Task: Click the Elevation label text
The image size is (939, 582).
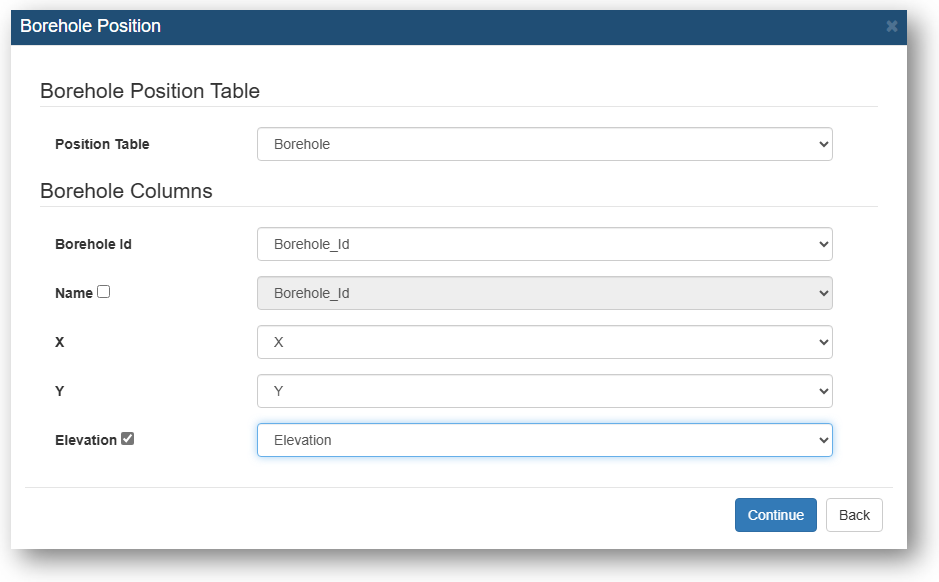Action: (86, 440)
